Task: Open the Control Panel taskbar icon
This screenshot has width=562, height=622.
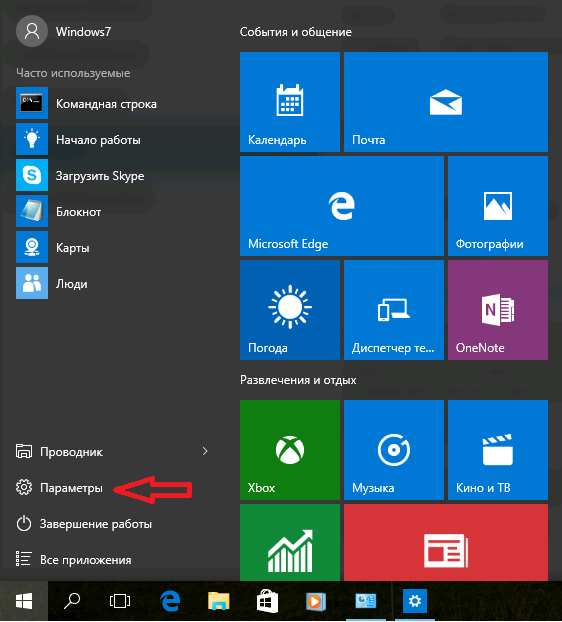Action: pos(365,601)
